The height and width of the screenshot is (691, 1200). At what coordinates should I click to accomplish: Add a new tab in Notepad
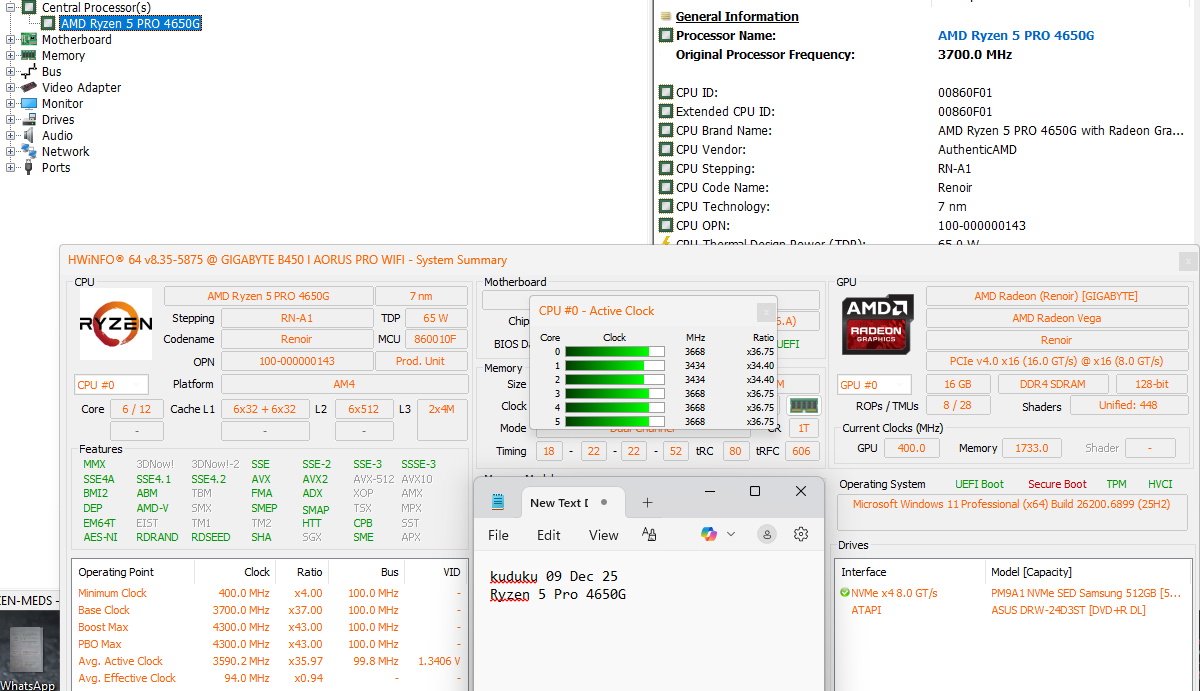click(647, 503)
